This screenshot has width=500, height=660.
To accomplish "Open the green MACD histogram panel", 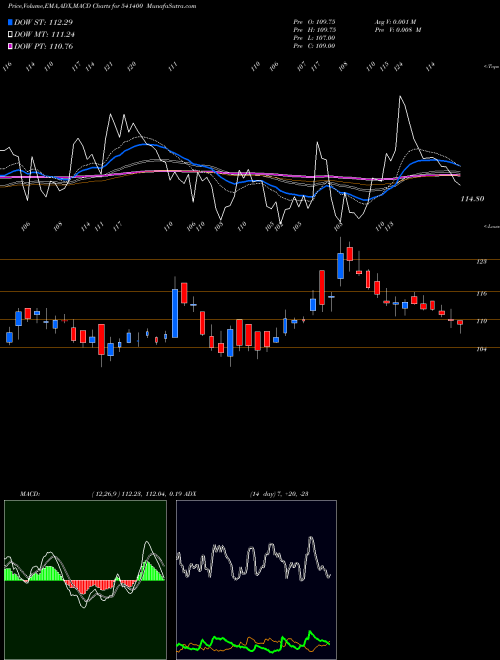I will coord(85,580).
